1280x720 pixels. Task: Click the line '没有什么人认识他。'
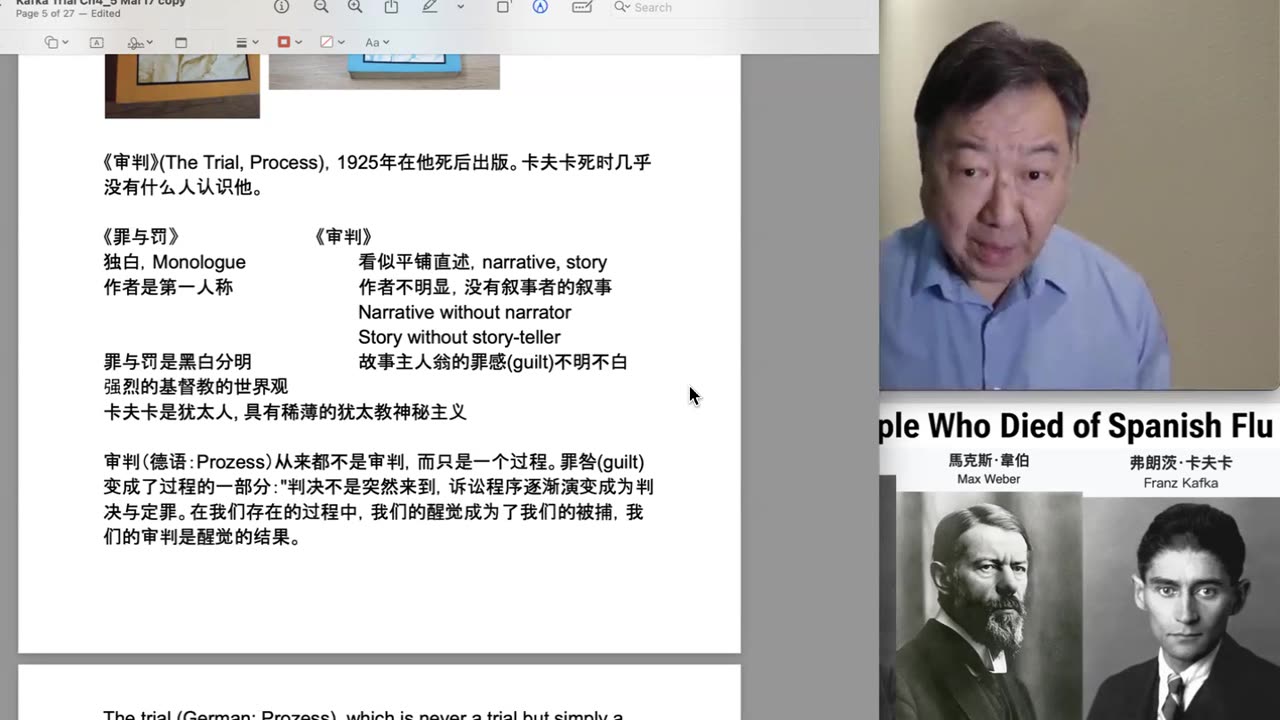coord(184,187)
